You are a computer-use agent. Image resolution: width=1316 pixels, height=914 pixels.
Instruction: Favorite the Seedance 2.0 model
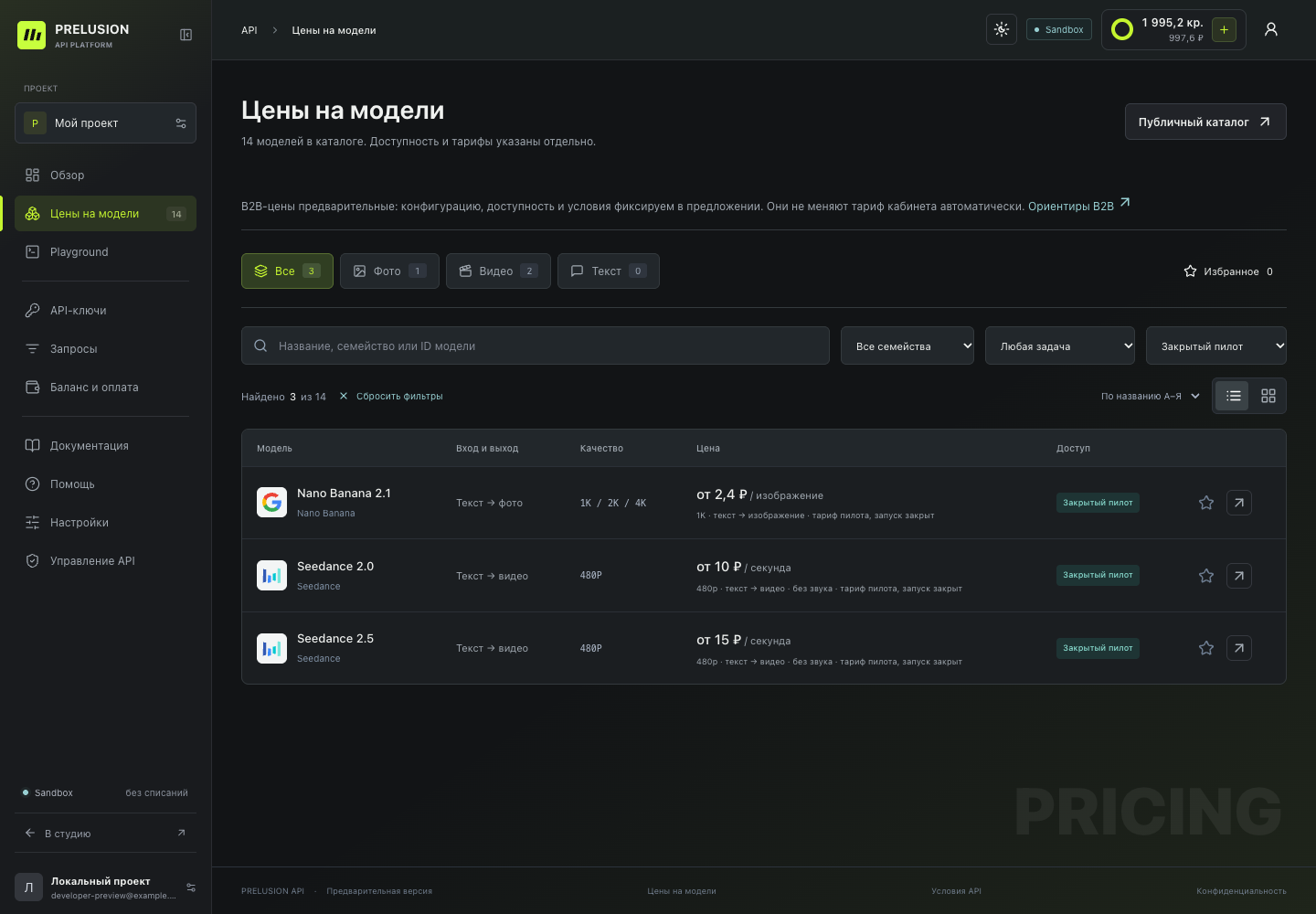click(x=1206, y=576)
